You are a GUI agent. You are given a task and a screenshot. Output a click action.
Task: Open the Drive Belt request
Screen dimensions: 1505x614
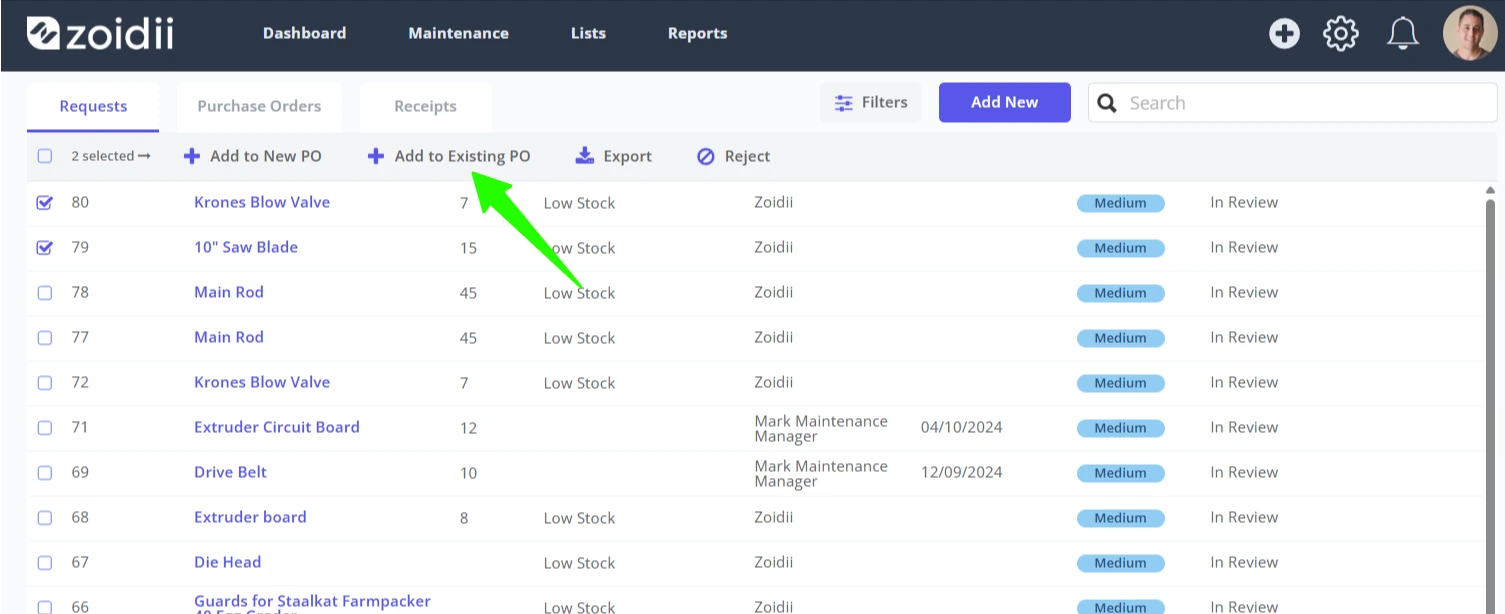click(x=231, y=472)
